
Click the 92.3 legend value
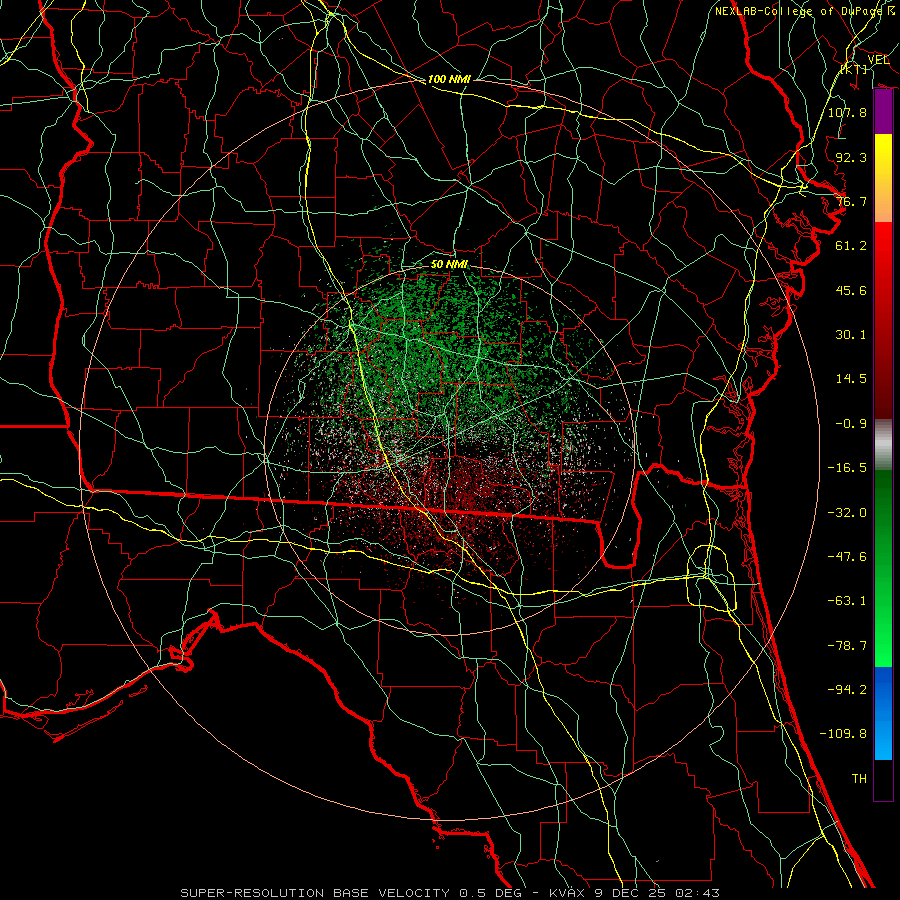[x=851, y=157]
